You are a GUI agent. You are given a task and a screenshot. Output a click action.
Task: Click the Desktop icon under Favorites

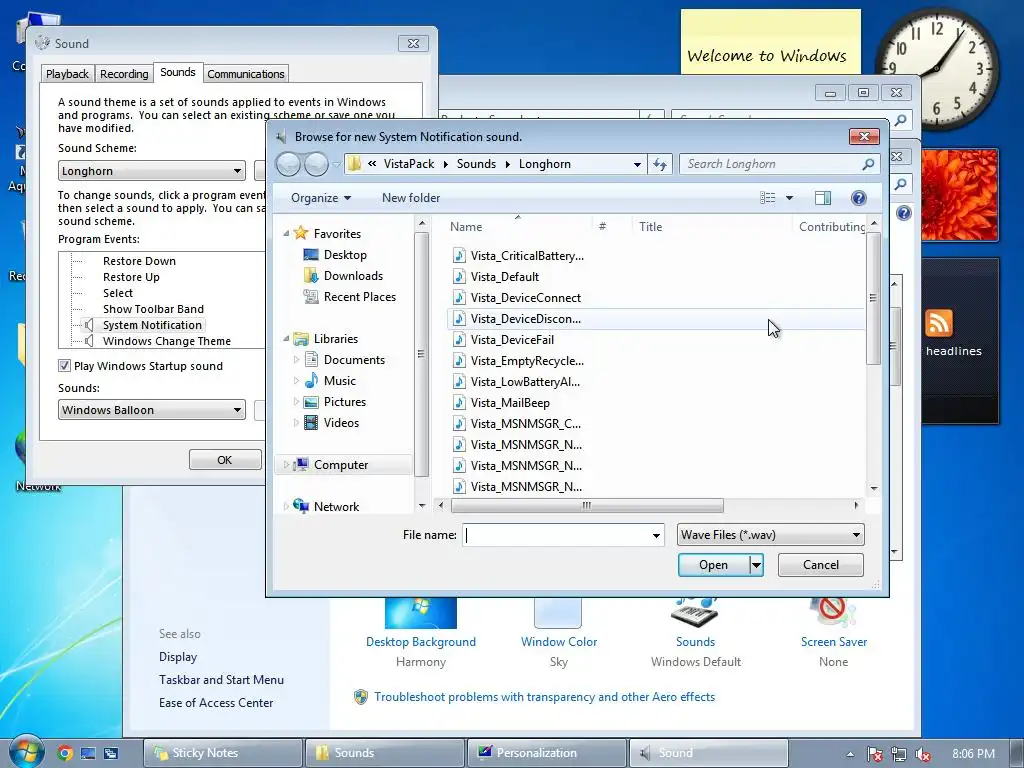pyautogui.click(x=311, y=255)
